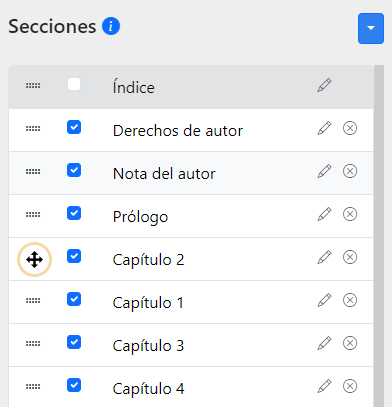This screenshot has height=407, width=392.
Task: Remove the Prólogo section
Action: click(350, 214)
